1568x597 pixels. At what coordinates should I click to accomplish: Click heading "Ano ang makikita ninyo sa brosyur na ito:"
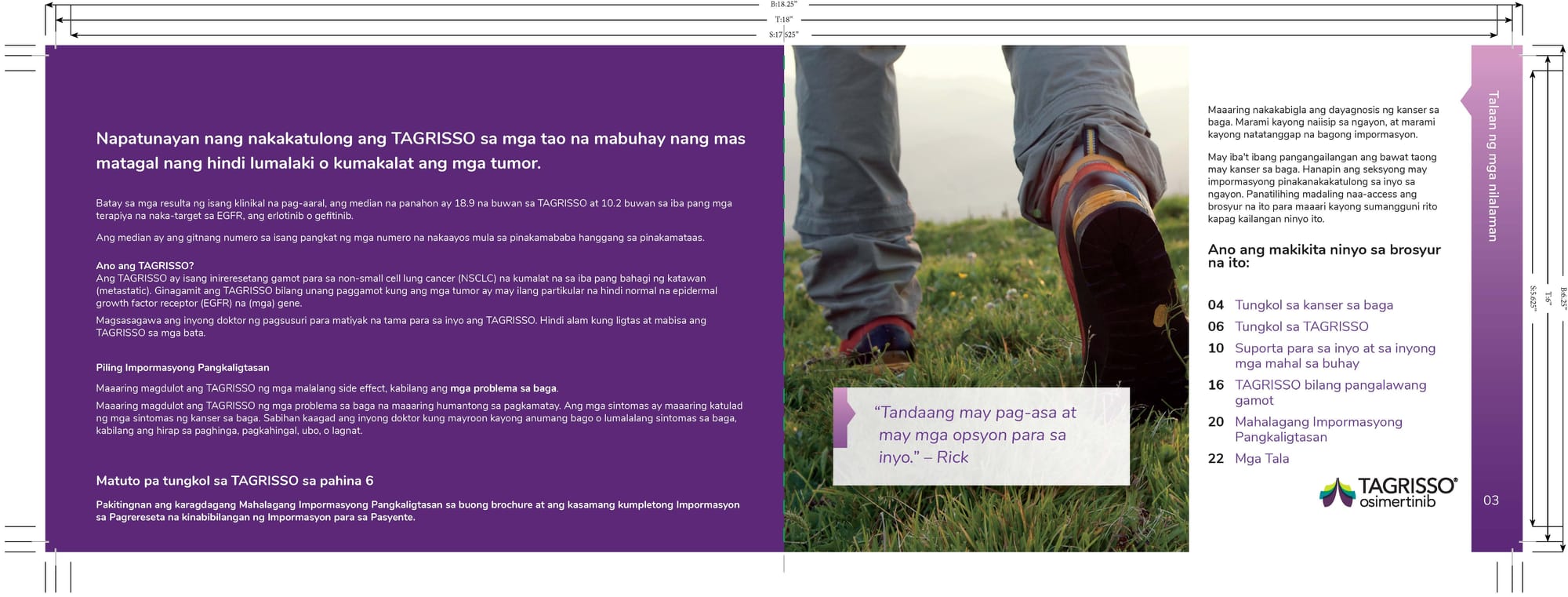coord(1324,256)
